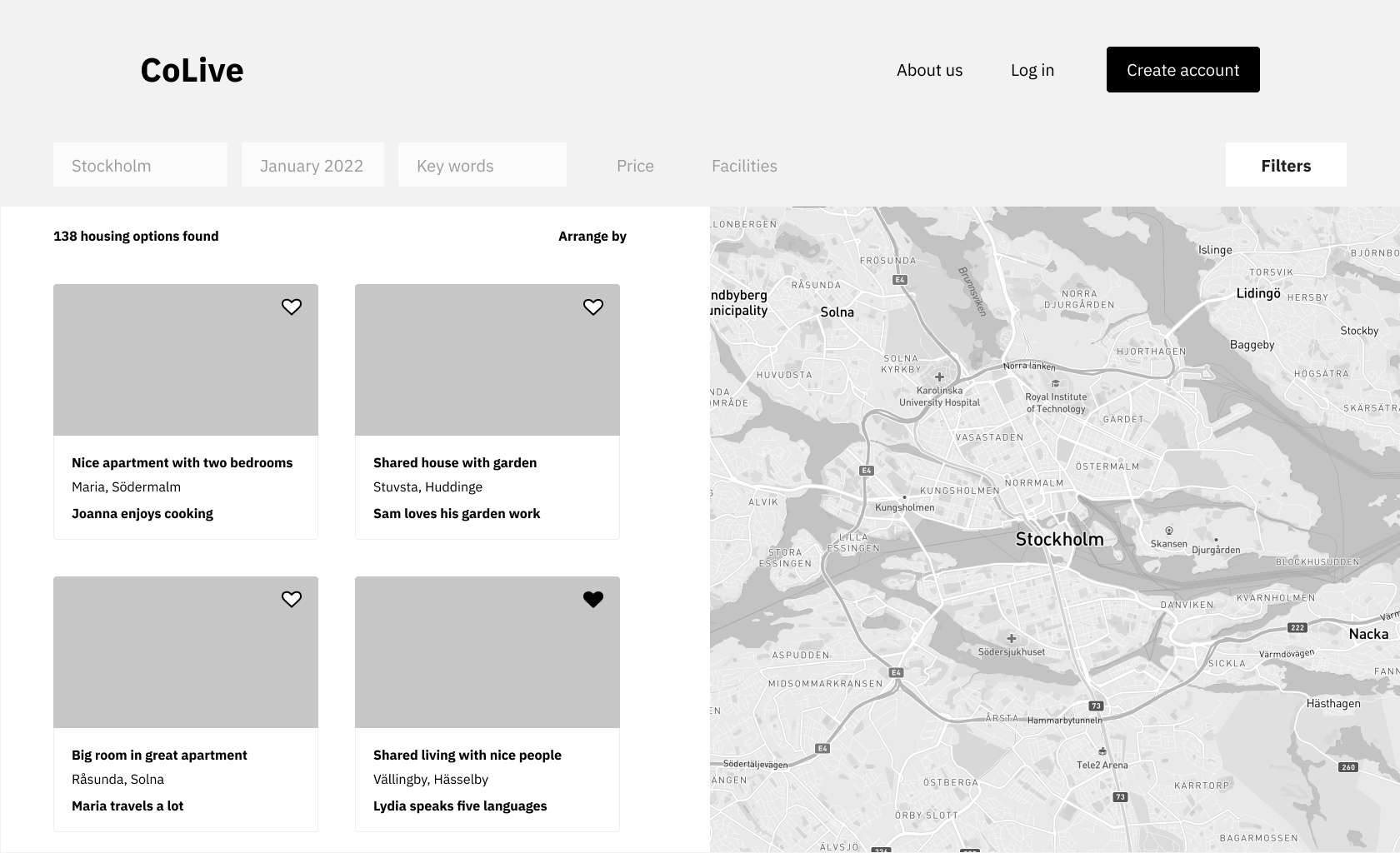Open the Arrange by sorting options
The height and width of the screenshot is (853, 1400).
tap(592, 236)
